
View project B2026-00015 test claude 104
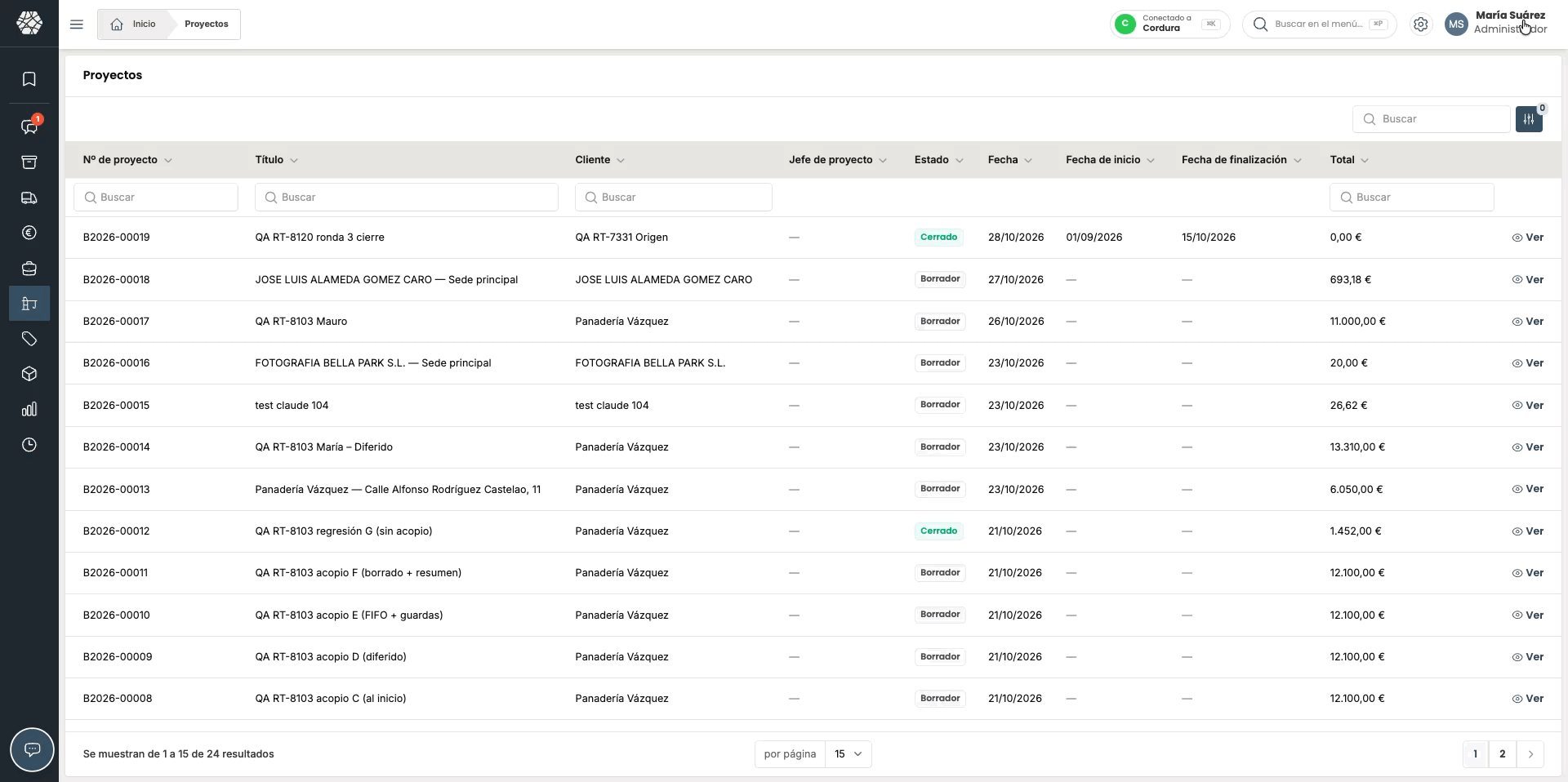click(x=1527, y=406)
